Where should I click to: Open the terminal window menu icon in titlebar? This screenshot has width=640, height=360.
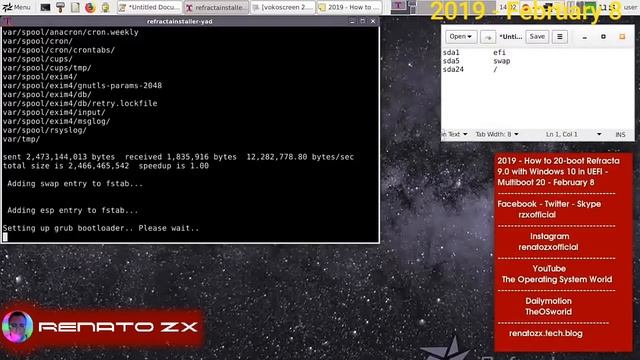point(7,21)
